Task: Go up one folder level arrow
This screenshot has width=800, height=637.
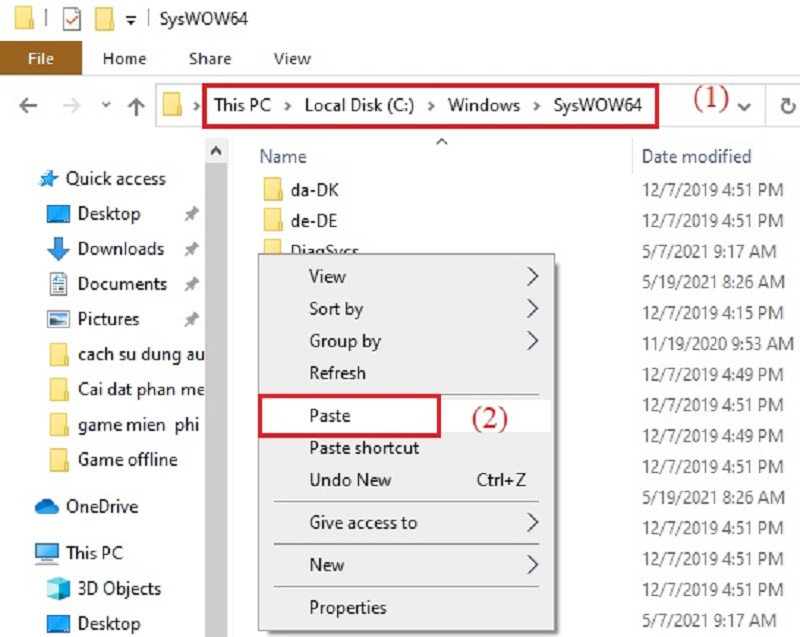Action: (x=136, y=106)
